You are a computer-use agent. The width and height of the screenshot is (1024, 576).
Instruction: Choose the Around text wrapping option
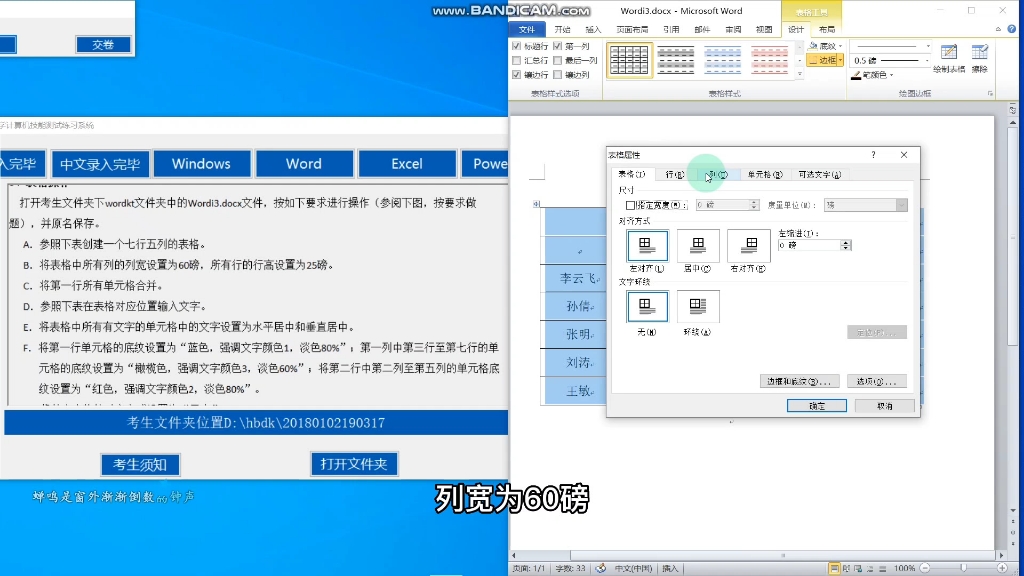tap(697, 306)
